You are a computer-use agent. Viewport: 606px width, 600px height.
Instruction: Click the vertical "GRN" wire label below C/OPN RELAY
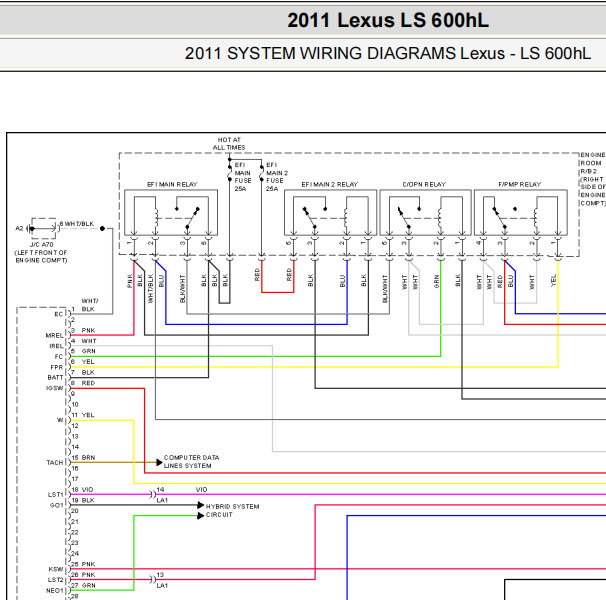[x=437, y=281]
